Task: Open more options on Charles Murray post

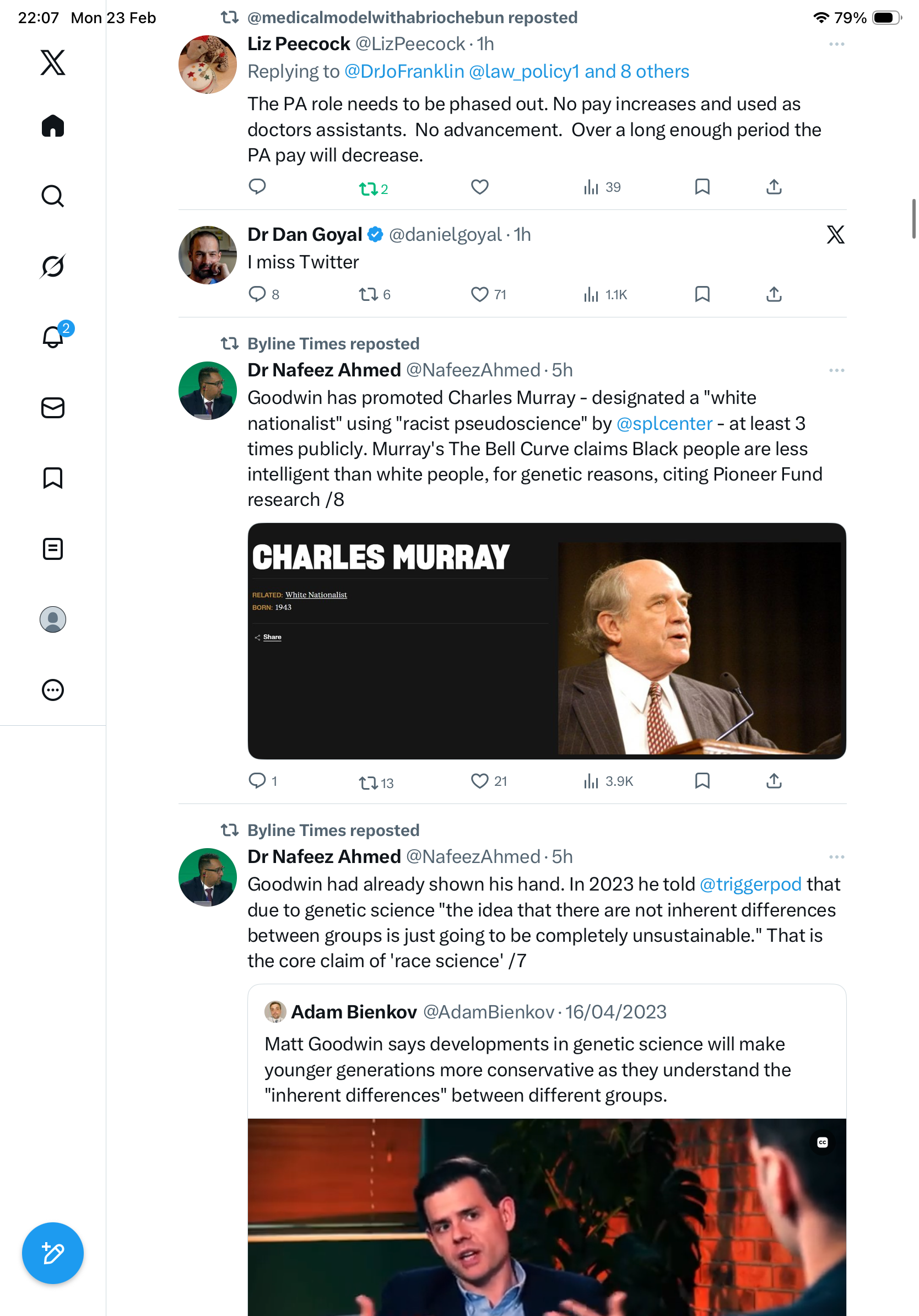Action: point(836,370)
